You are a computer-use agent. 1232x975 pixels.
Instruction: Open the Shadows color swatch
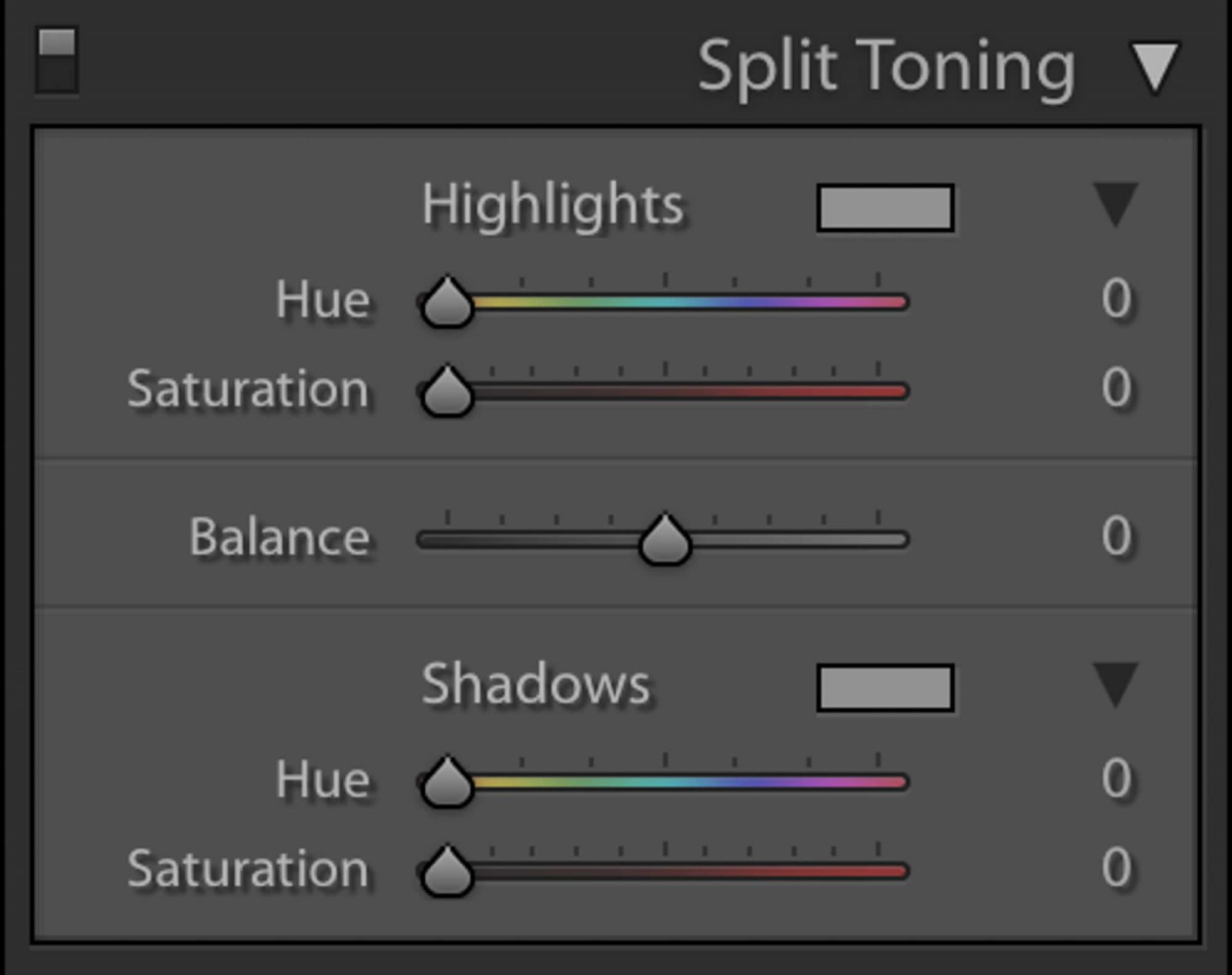pyautogui.click(x=885, y=688)
